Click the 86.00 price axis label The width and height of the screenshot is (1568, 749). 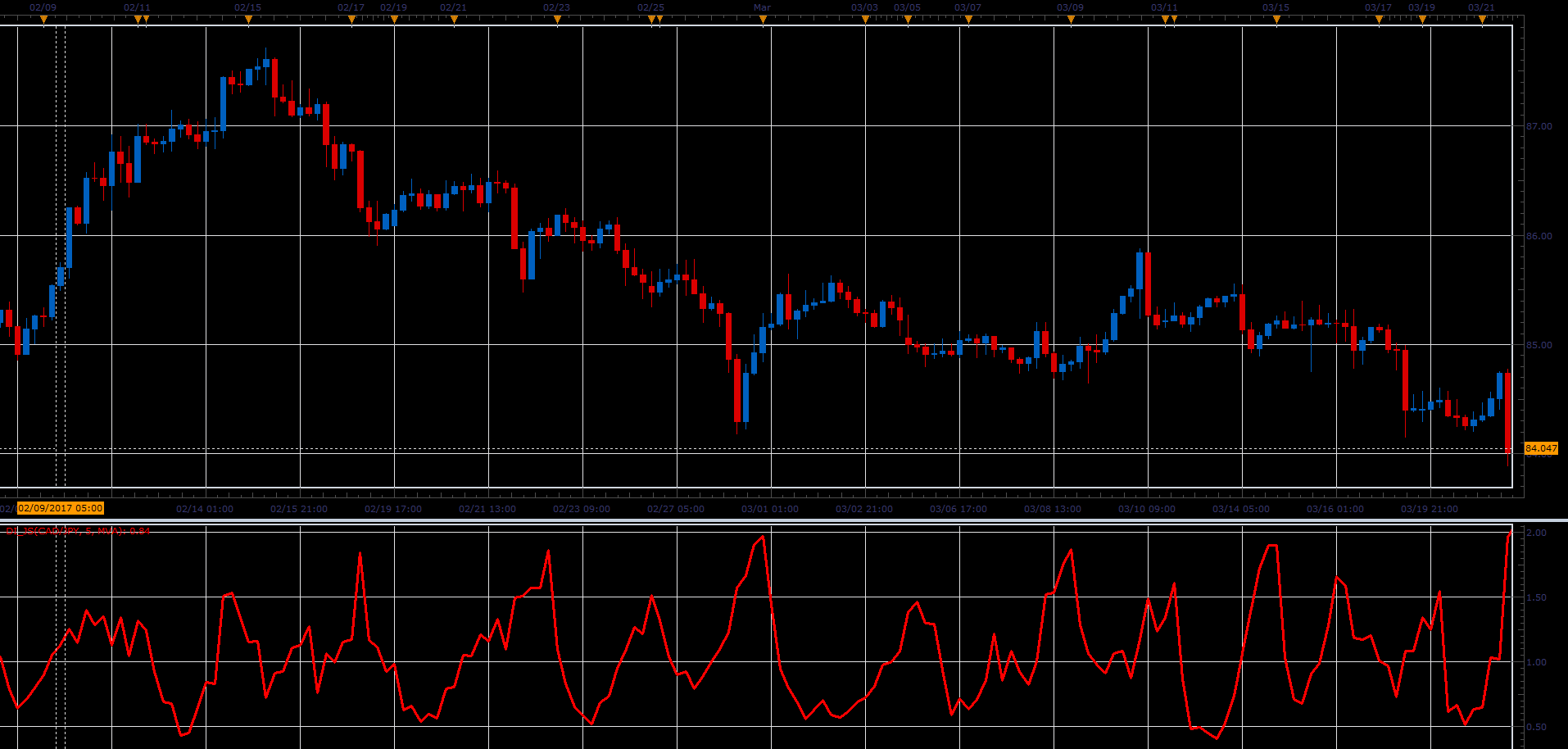click(1539, 236)
